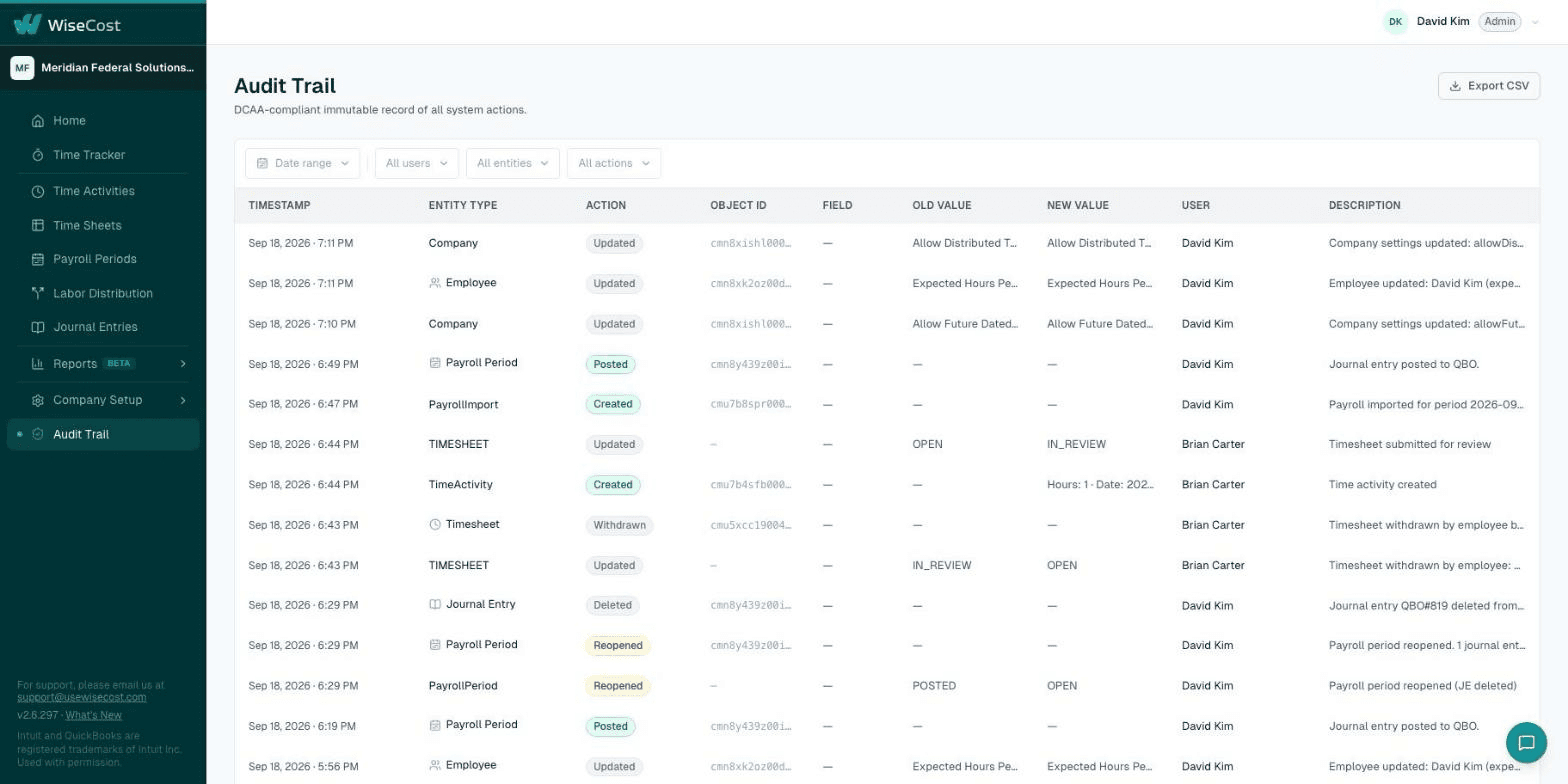Click the Object ID column header

click(738, 206)
